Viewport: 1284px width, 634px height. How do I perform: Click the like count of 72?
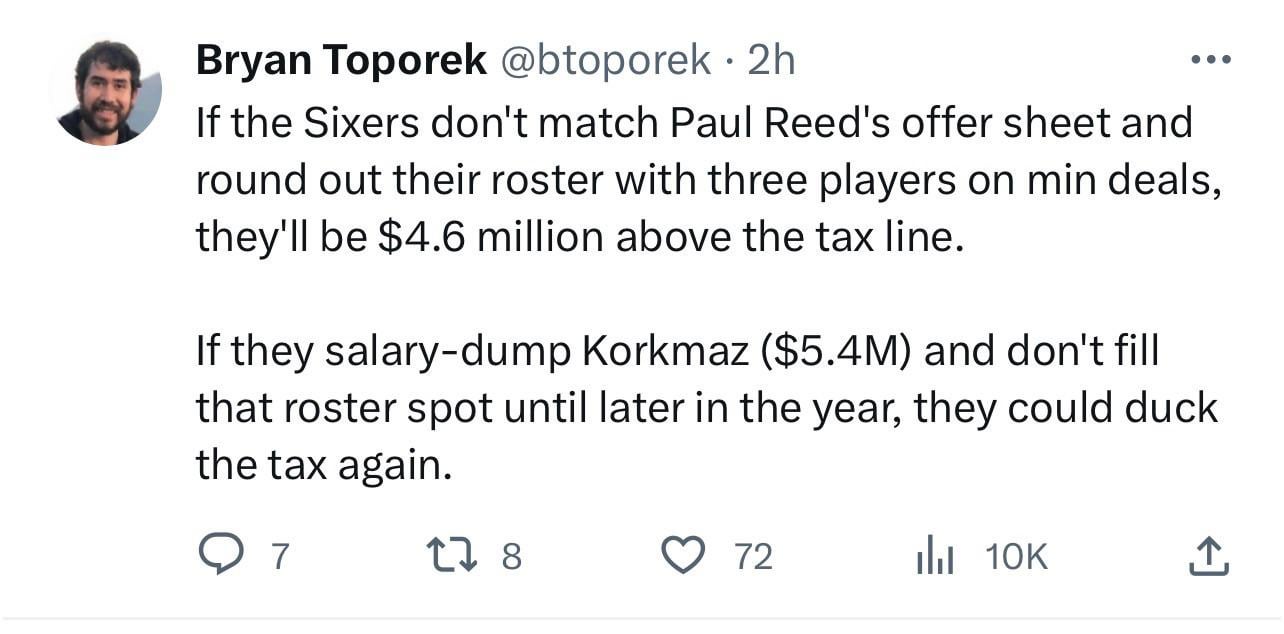[x=753, y=556]
